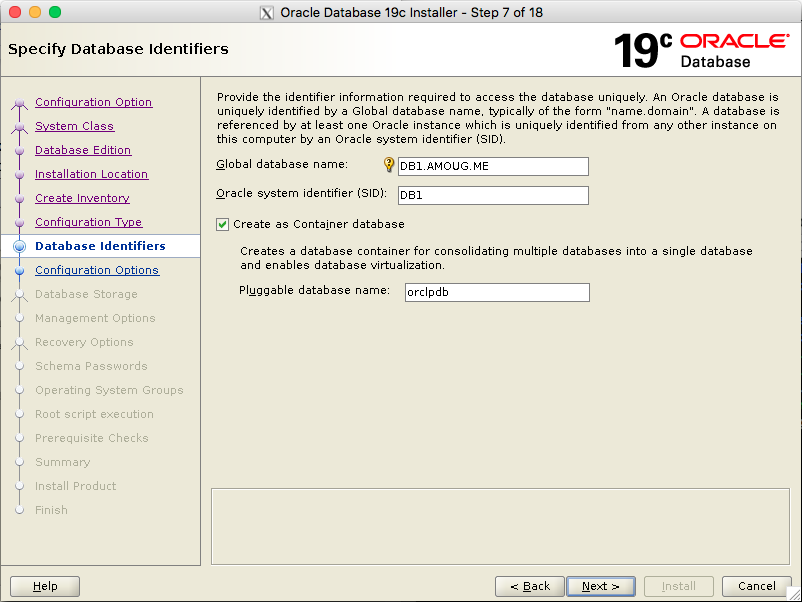
Task: Click the hint lightbulb icon beside Global database name
Action: (389, 165)
